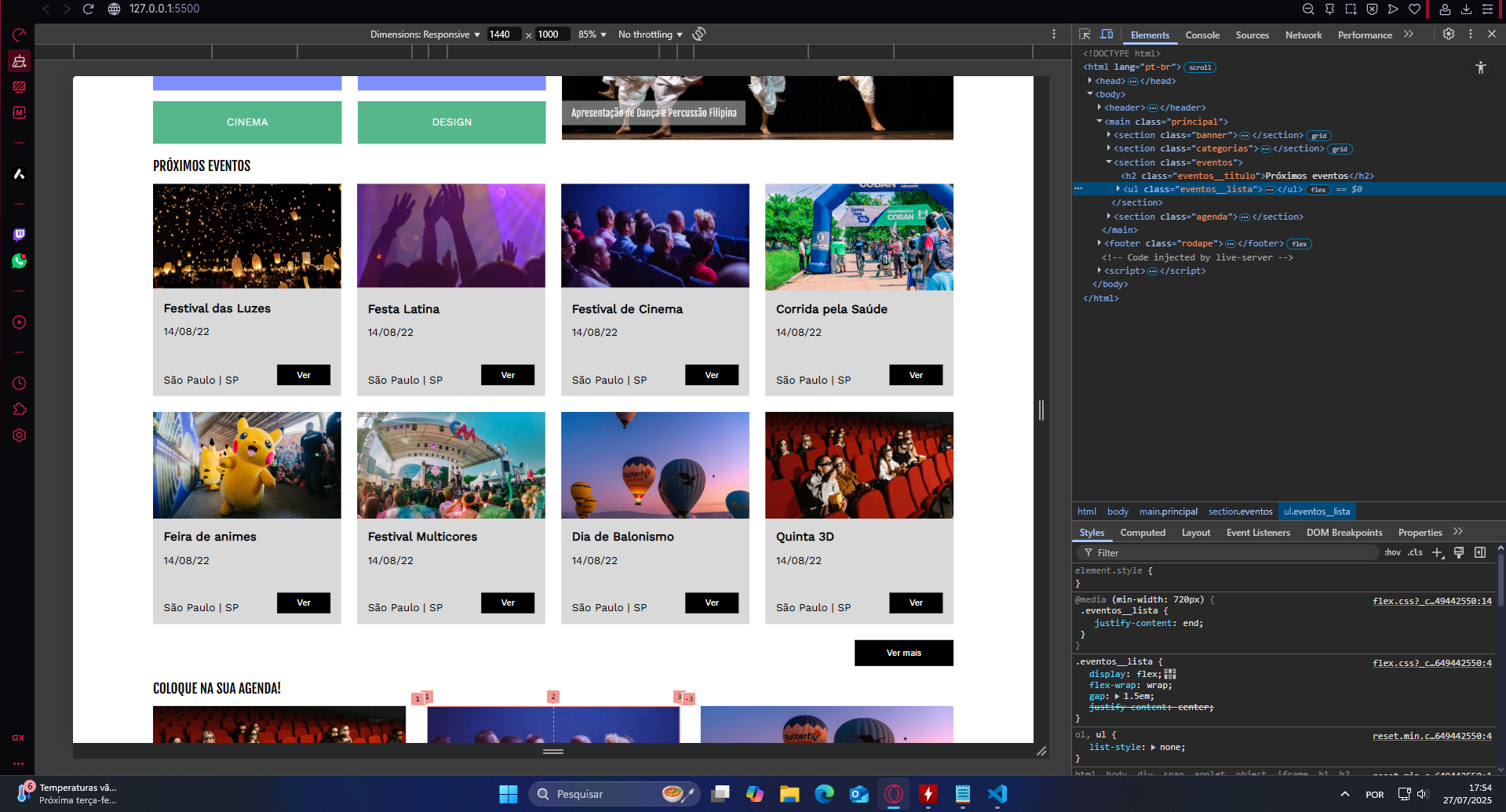Open DevTools settings gear
The width and height of the screenshot is (1506, 812).
point(1449,35)
